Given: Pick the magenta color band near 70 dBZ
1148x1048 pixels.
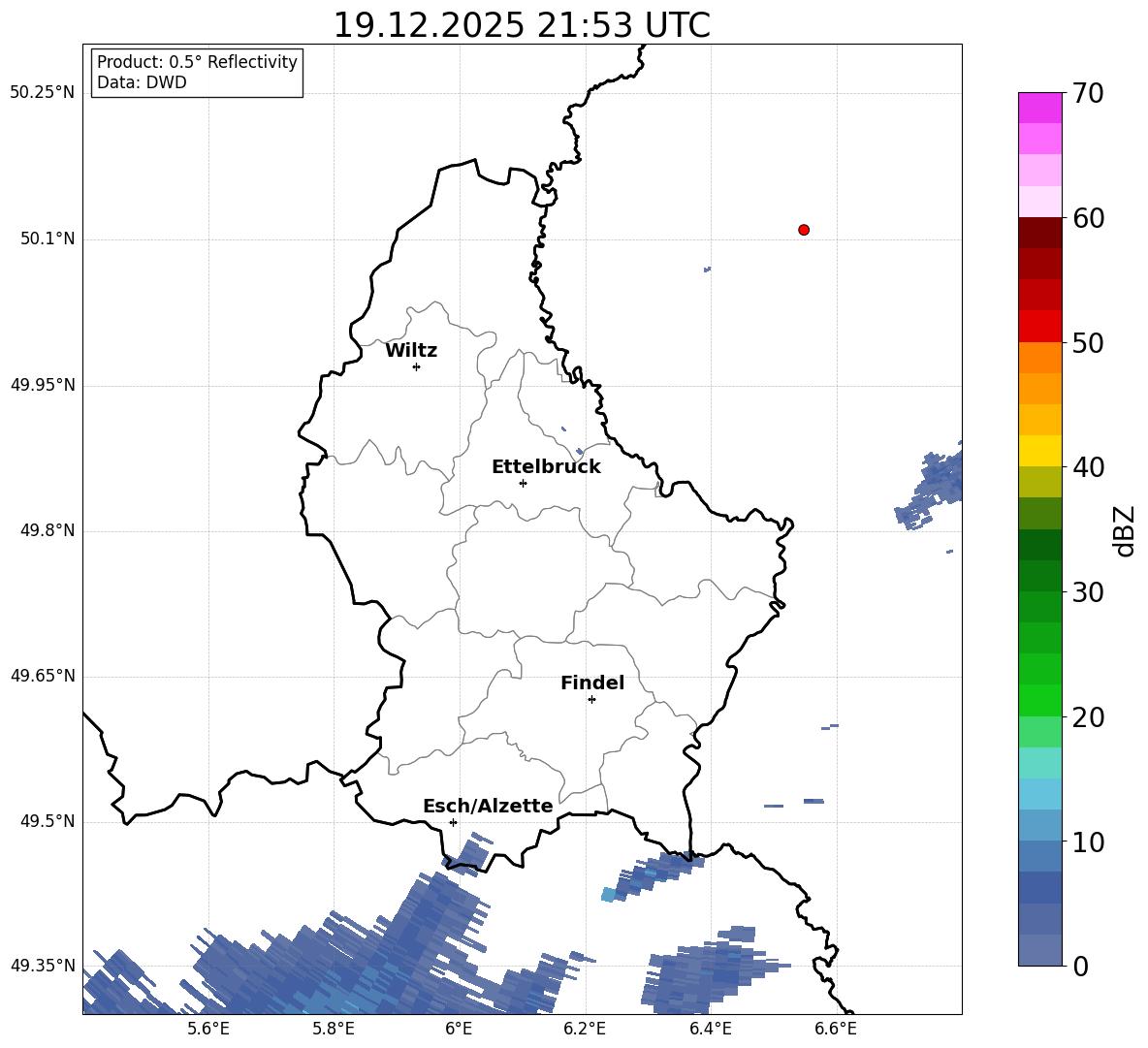Looking at the screenshot, I should tap(1039, 108).
